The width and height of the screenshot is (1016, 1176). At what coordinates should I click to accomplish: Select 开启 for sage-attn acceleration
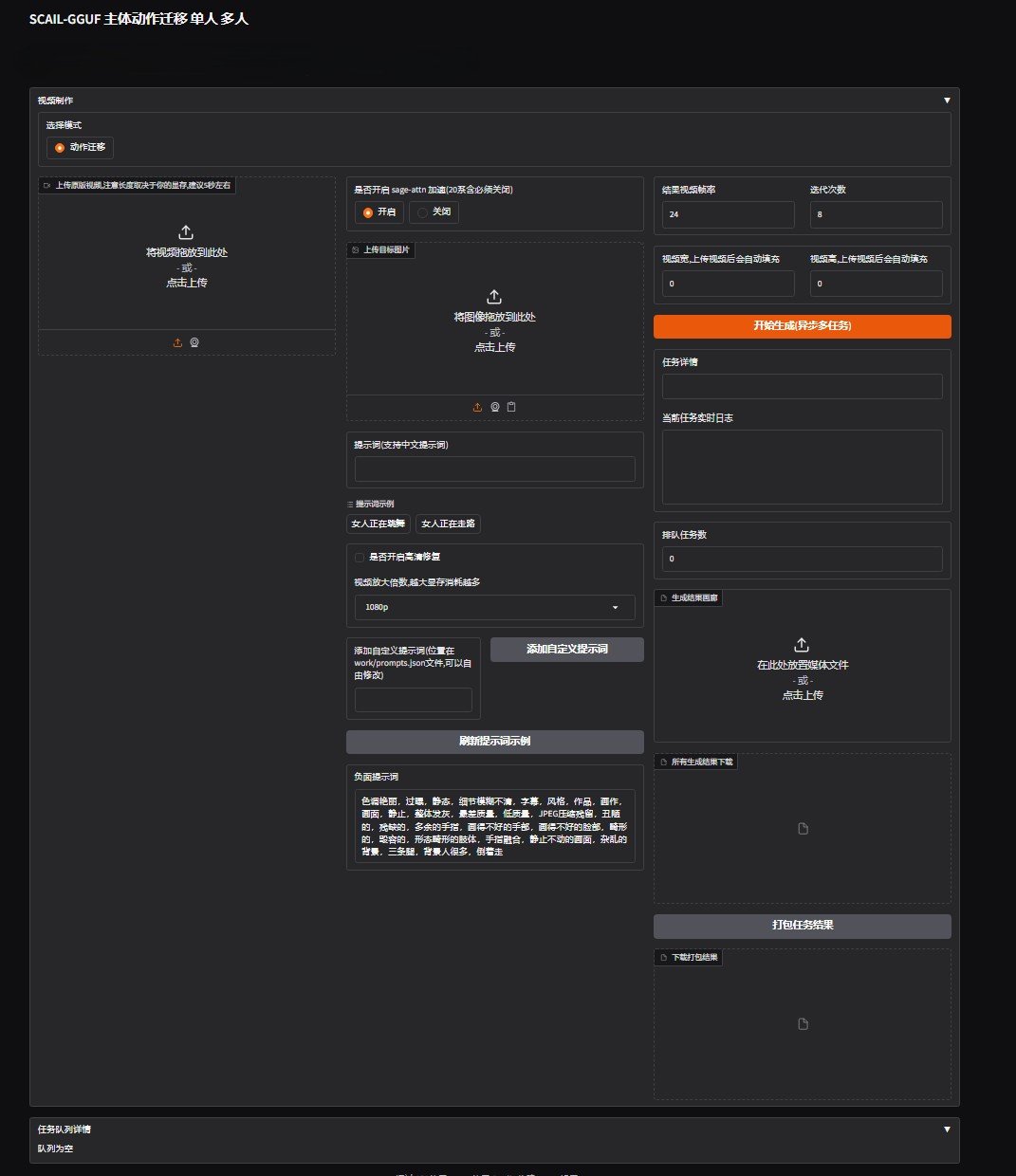(368, 212)
